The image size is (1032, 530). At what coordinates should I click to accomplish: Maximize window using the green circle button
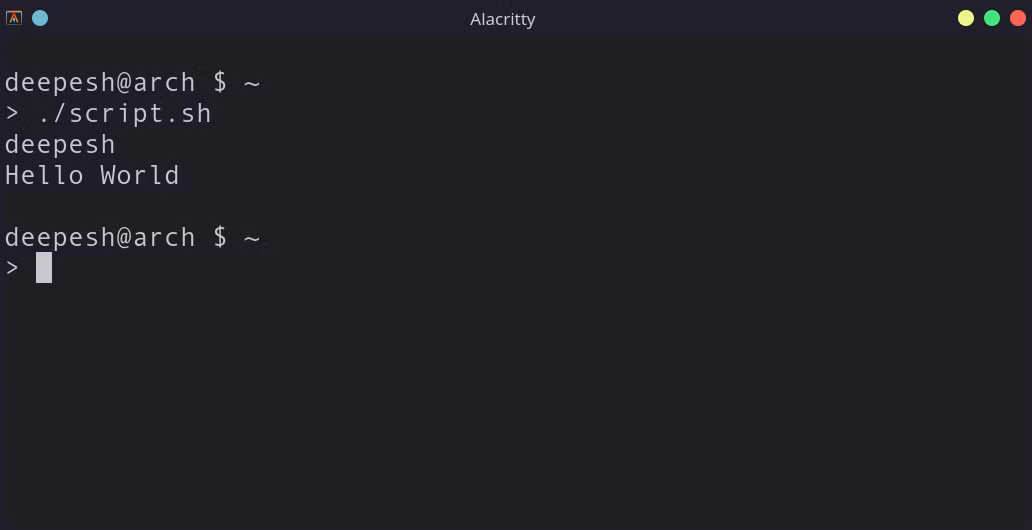(x=992, y=18)
